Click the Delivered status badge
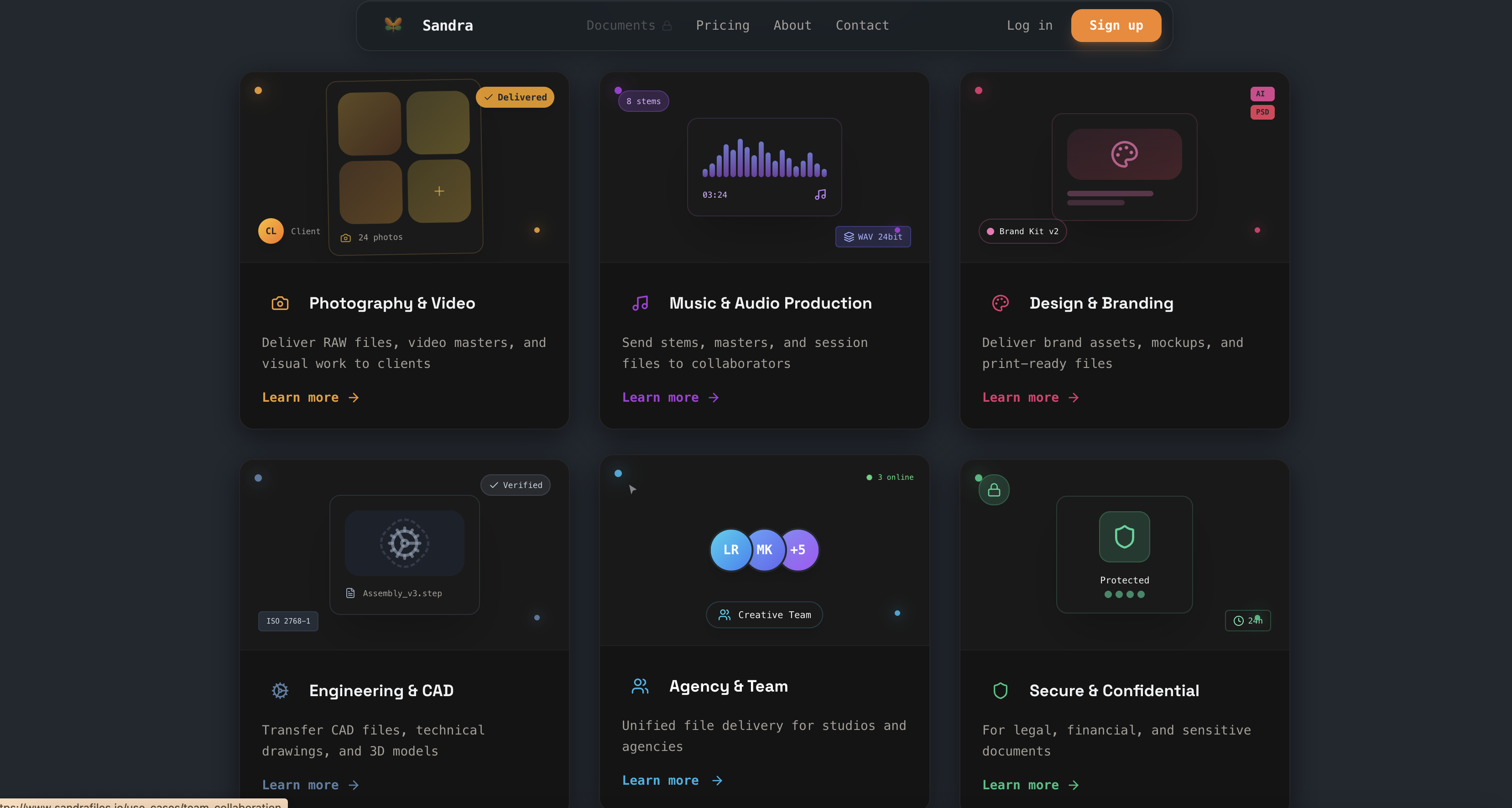Screen dimensions: 1512x808 (x=515, y=98)
